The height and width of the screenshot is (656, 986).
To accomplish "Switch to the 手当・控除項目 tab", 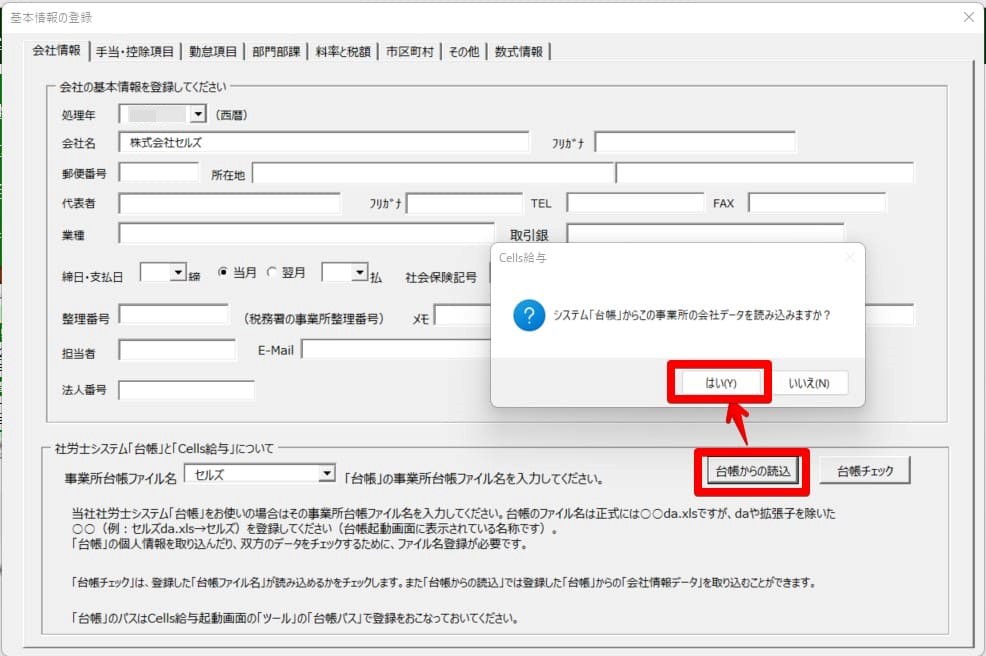I will 135,52.
